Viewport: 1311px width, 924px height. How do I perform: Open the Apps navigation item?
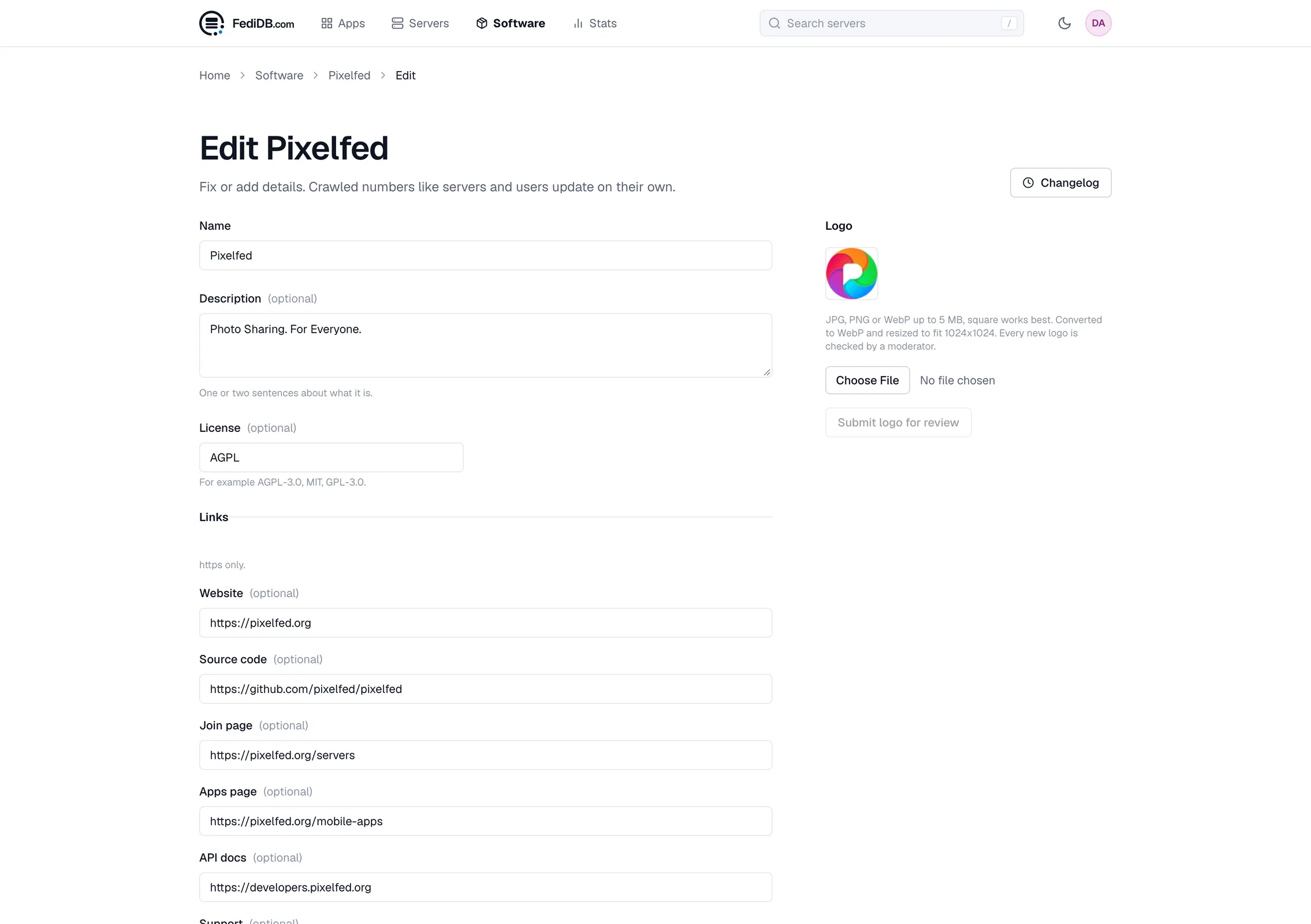pos(343,23)
